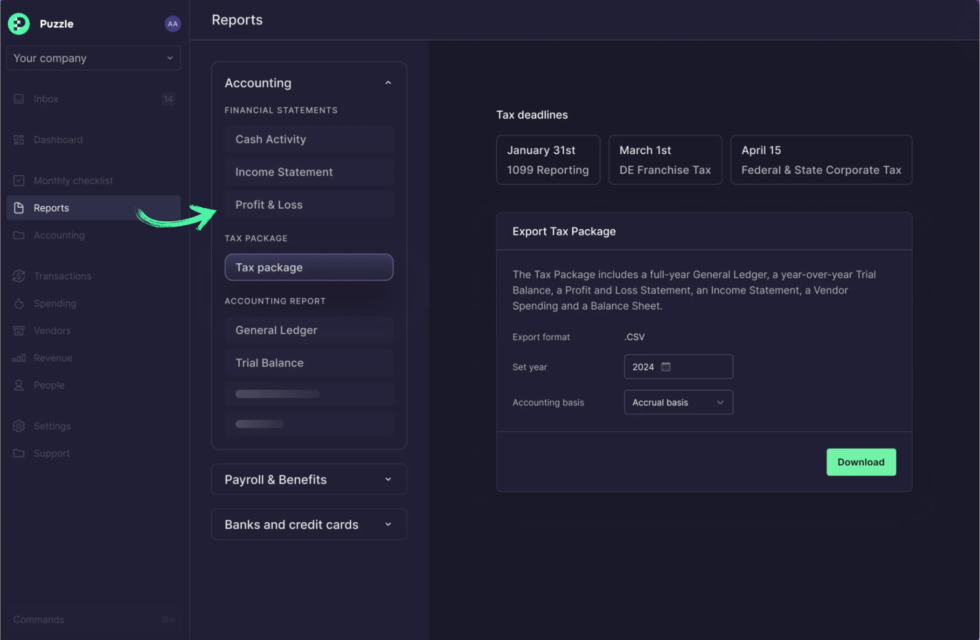Click the Puzzle logo icon
This screenshot has height=640, width=980.
pyautogui.click(x=19, y=24)
